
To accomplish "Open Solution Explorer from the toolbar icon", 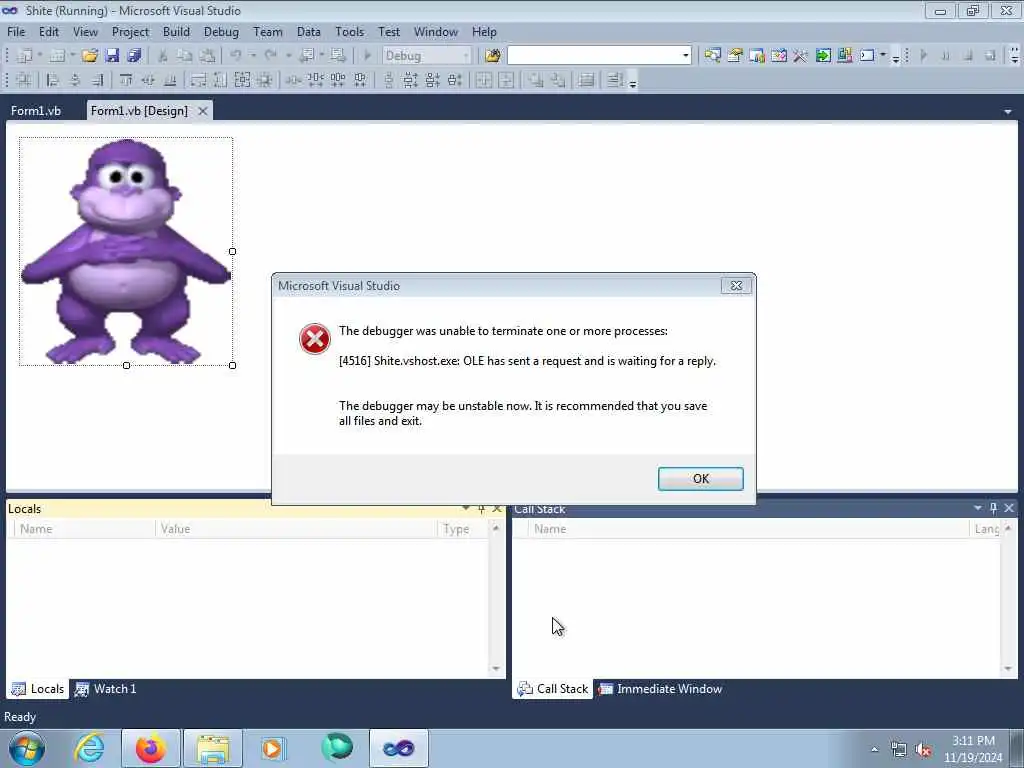I will point(712,56).
